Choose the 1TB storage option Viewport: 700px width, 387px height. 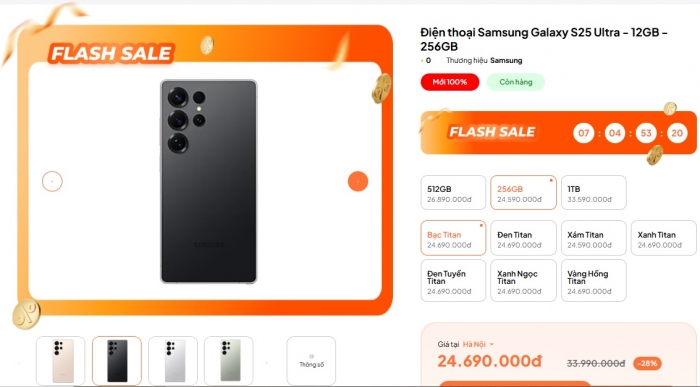pos(594,193)
